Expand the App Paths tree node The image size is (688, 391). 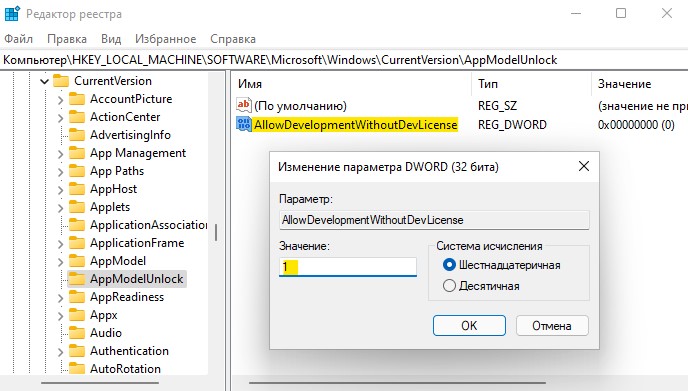(x=61, y=172)
